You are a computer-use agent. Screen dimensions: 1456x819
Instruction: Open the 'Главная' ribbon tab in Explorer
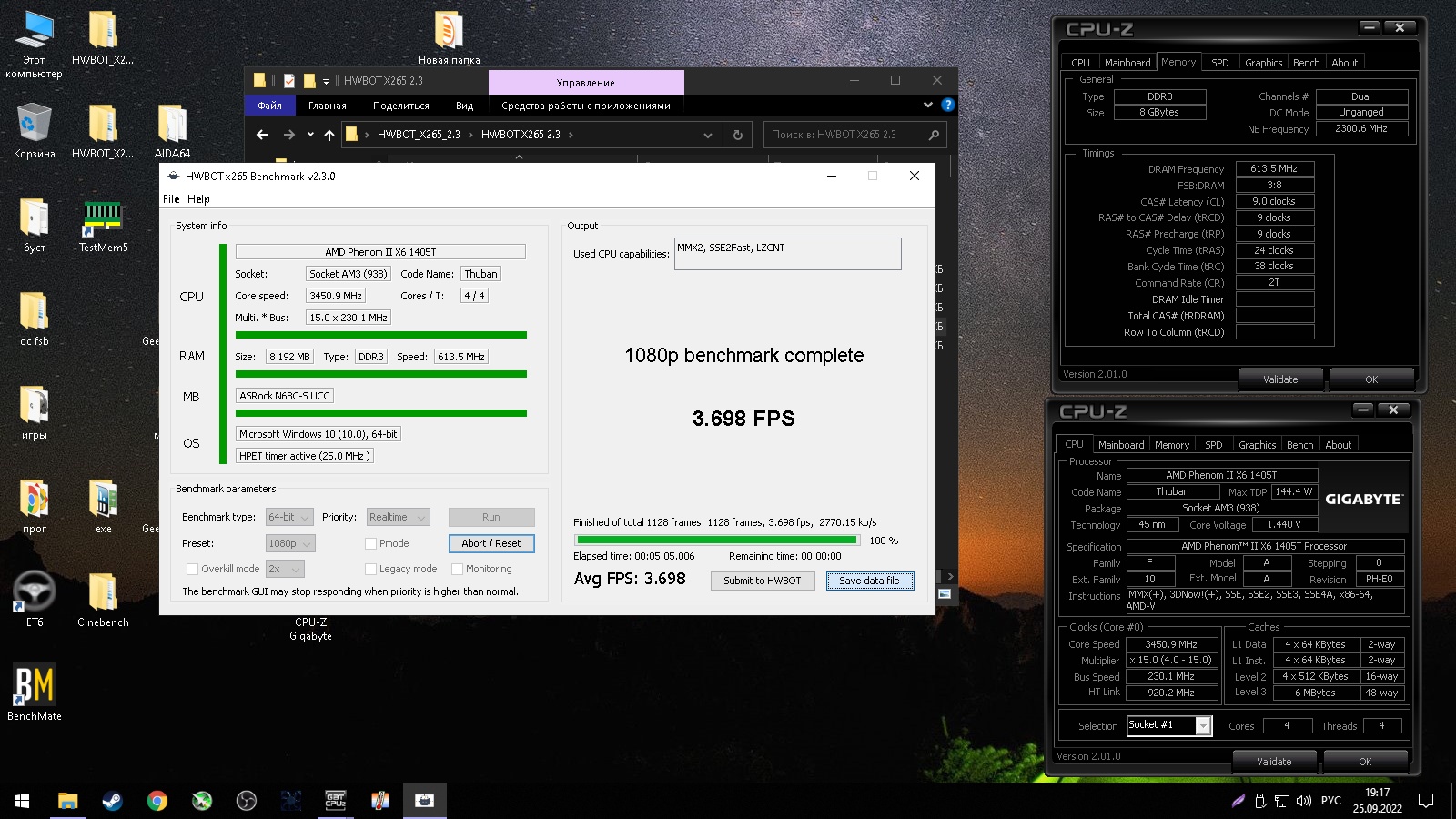tap(327, 106)
